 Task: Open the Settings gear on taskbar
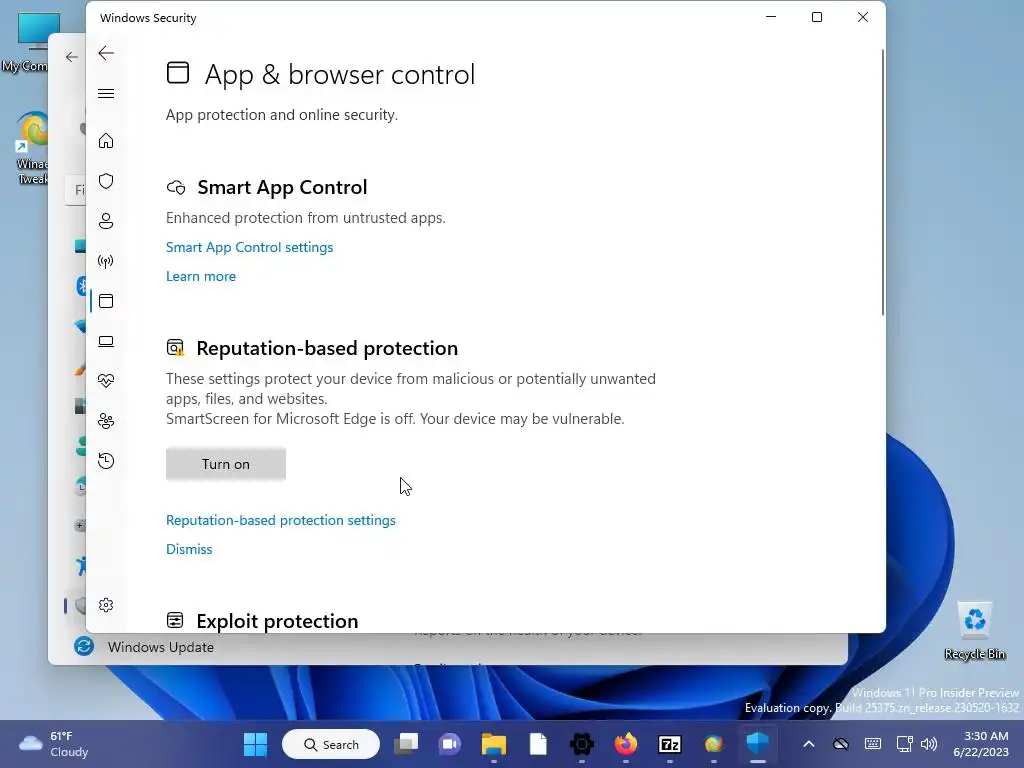582,744
